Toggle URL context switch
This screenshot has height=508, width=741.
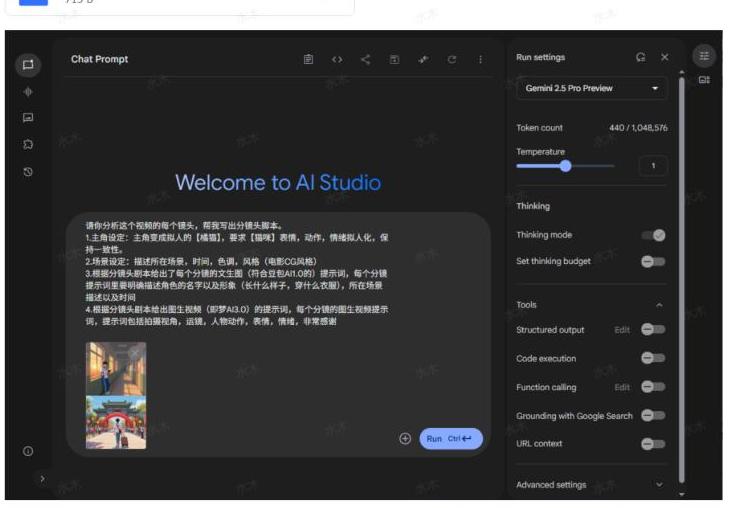point(654,444)
